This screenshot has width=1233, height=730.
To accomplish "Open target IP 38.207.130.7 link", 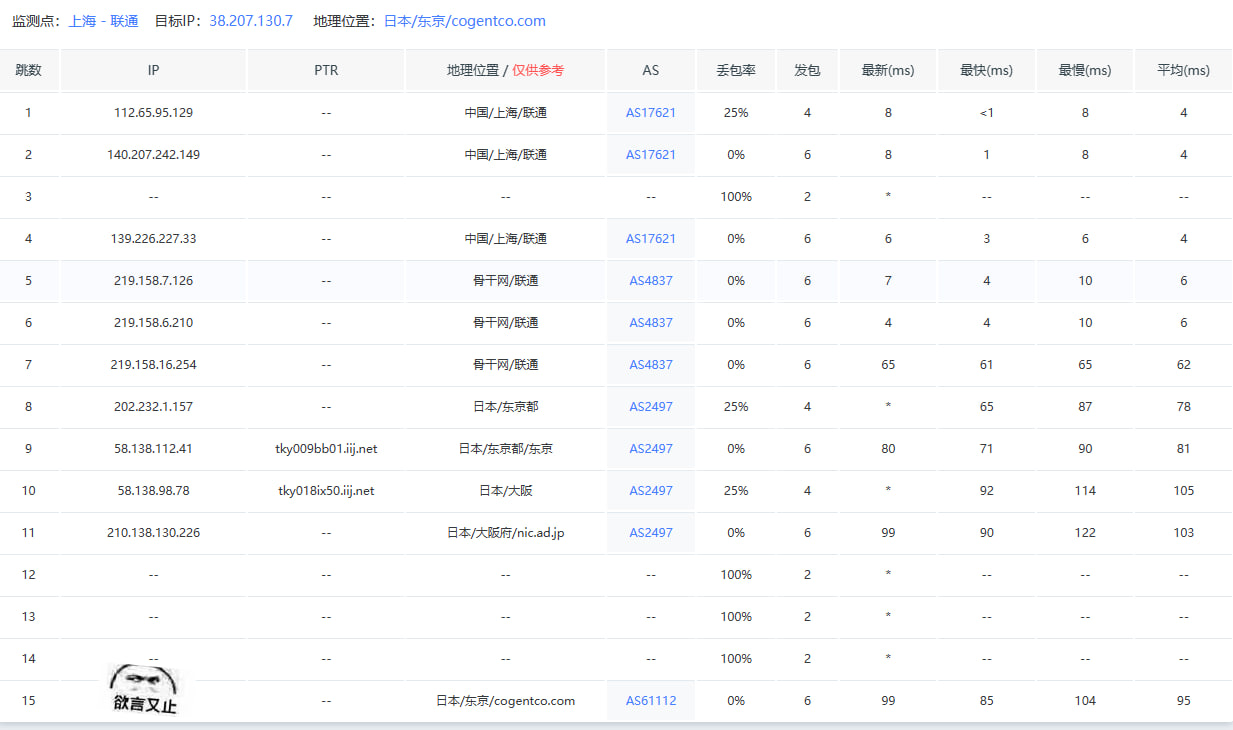I will [251, 21].
